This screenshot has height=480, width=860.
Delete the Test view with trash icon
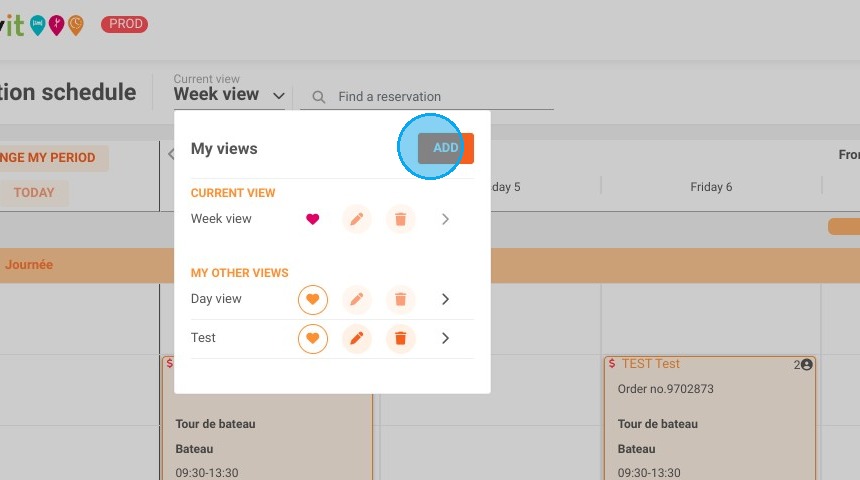400,338
